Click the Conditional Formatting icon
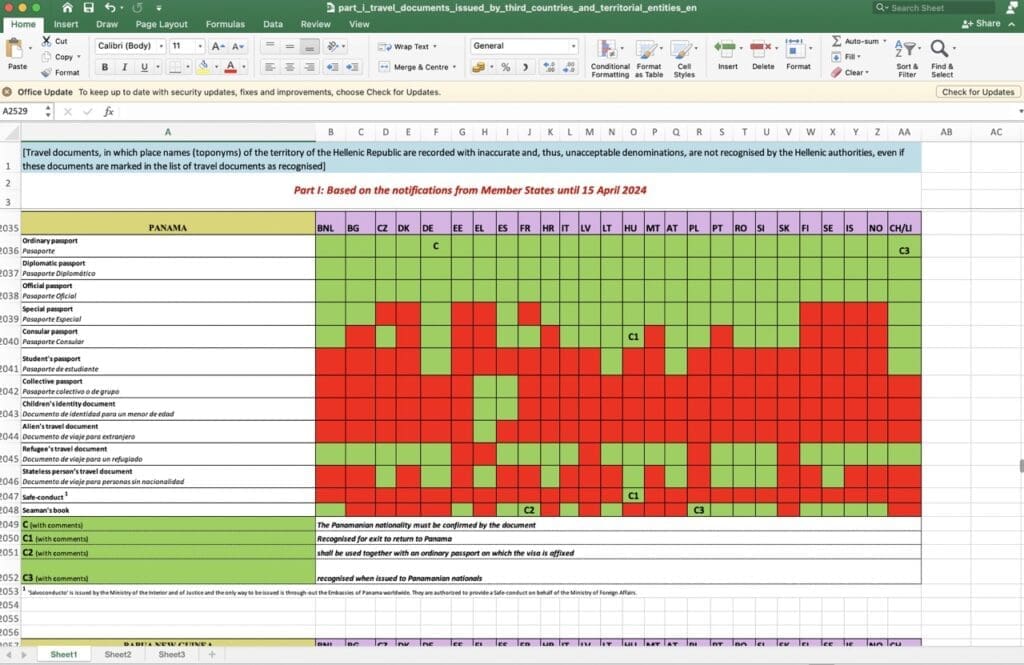The image size is (1024, 665). [609, 49]
